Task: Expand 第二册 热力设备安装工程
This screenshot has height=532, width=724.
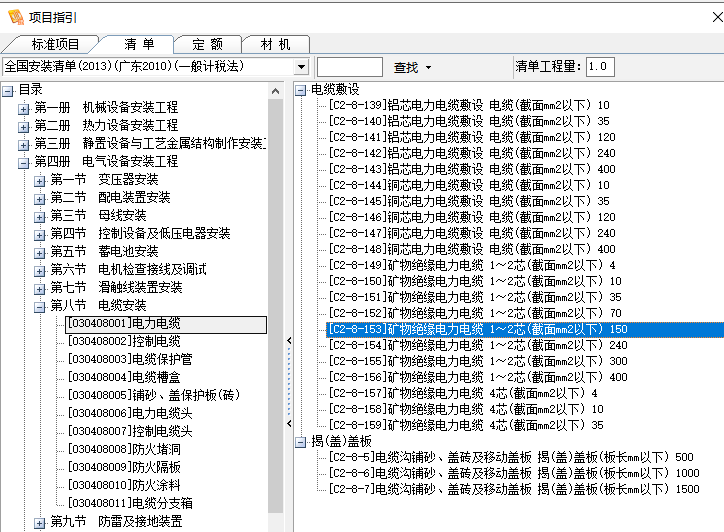Action: pyautogui.click(x=24, y=127)
